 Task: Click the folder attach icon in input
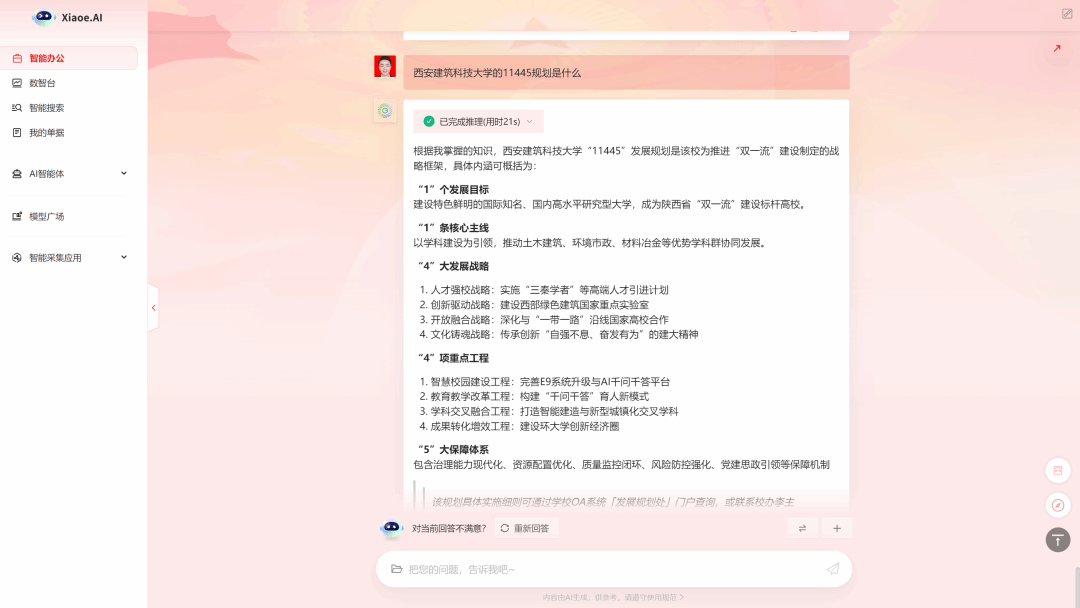397,569
